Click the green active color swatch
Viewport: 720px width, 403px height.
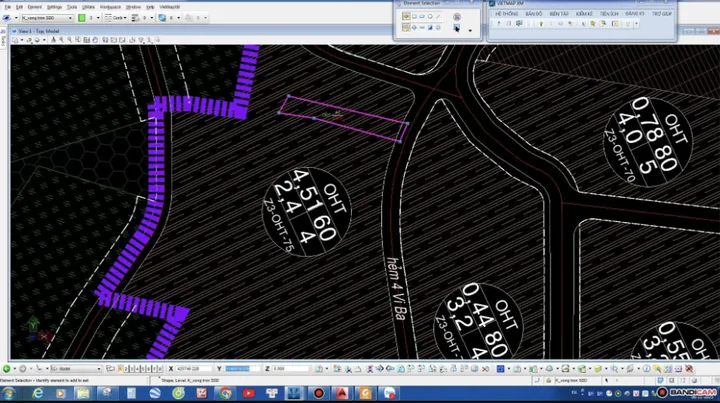pyautogui.click(x=82, y=18)
